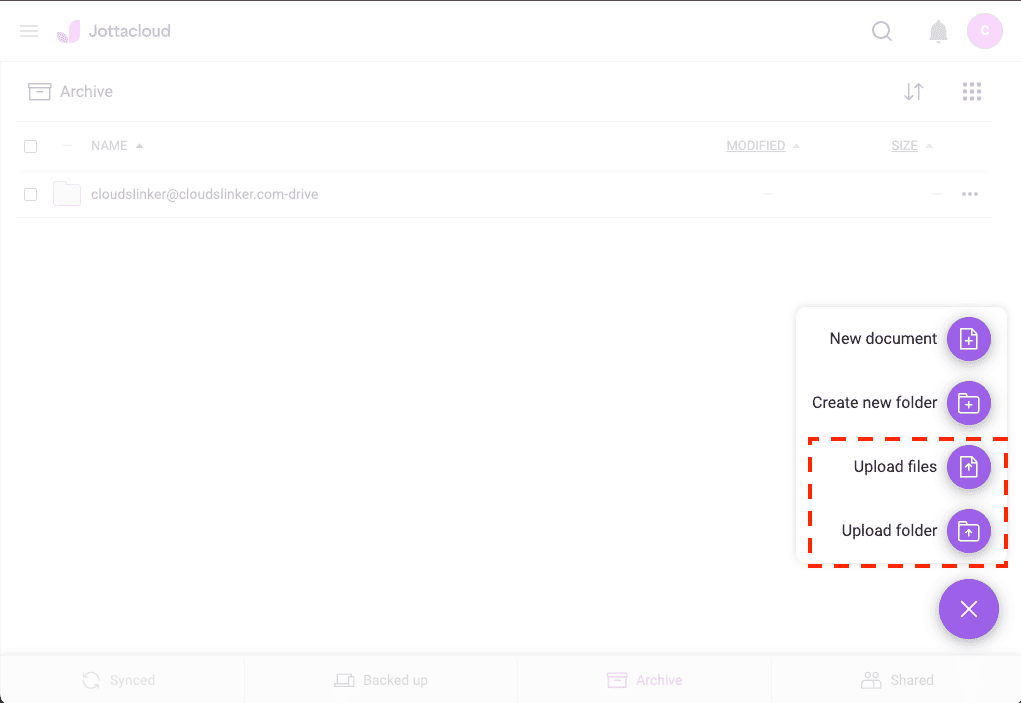Viewport: 1021px width, 703px height.
Task: Open the hamburger navigation menu
Action: 29,31
